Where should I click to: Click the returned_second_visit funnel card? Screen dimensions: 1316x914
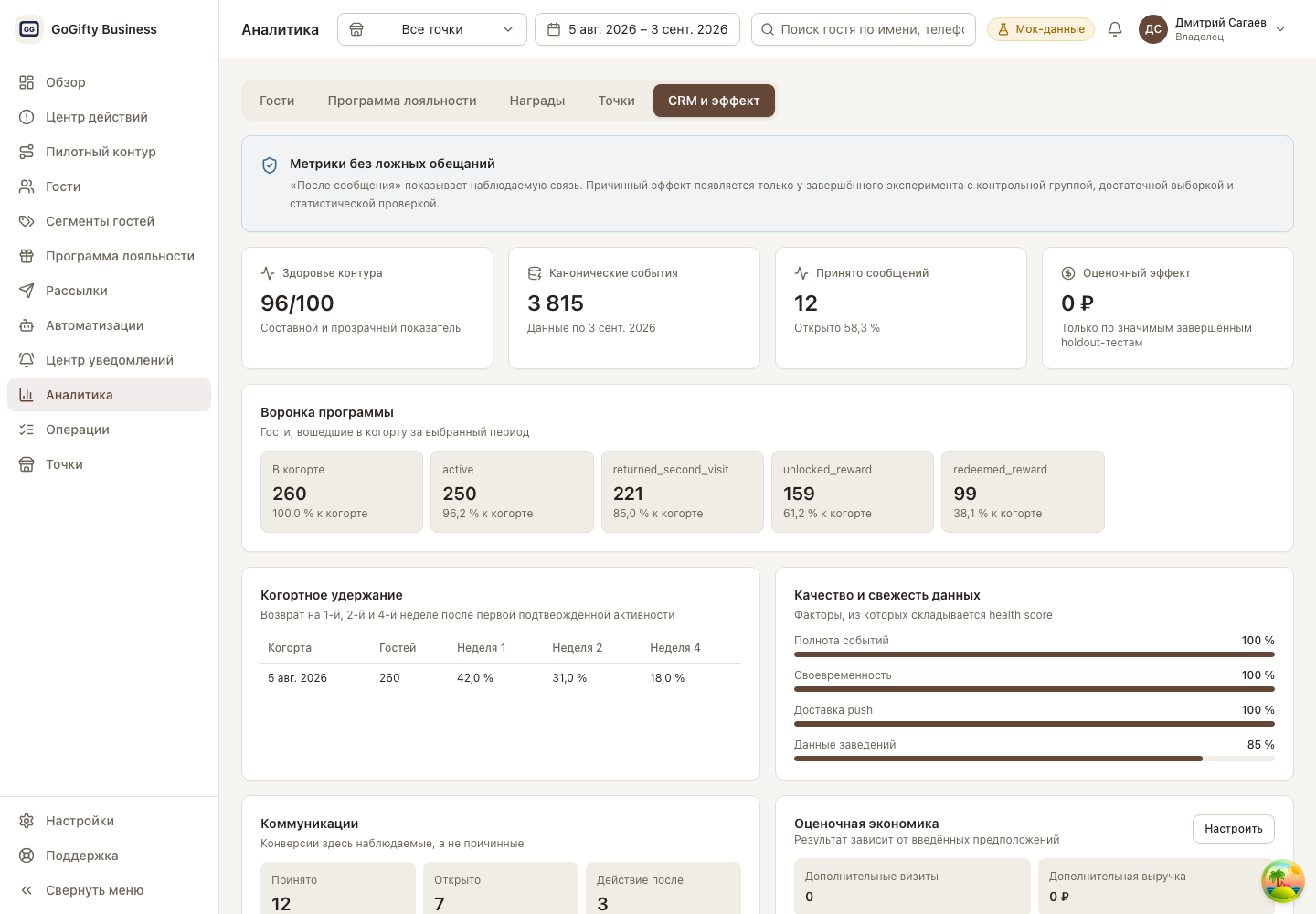point(683,492)
